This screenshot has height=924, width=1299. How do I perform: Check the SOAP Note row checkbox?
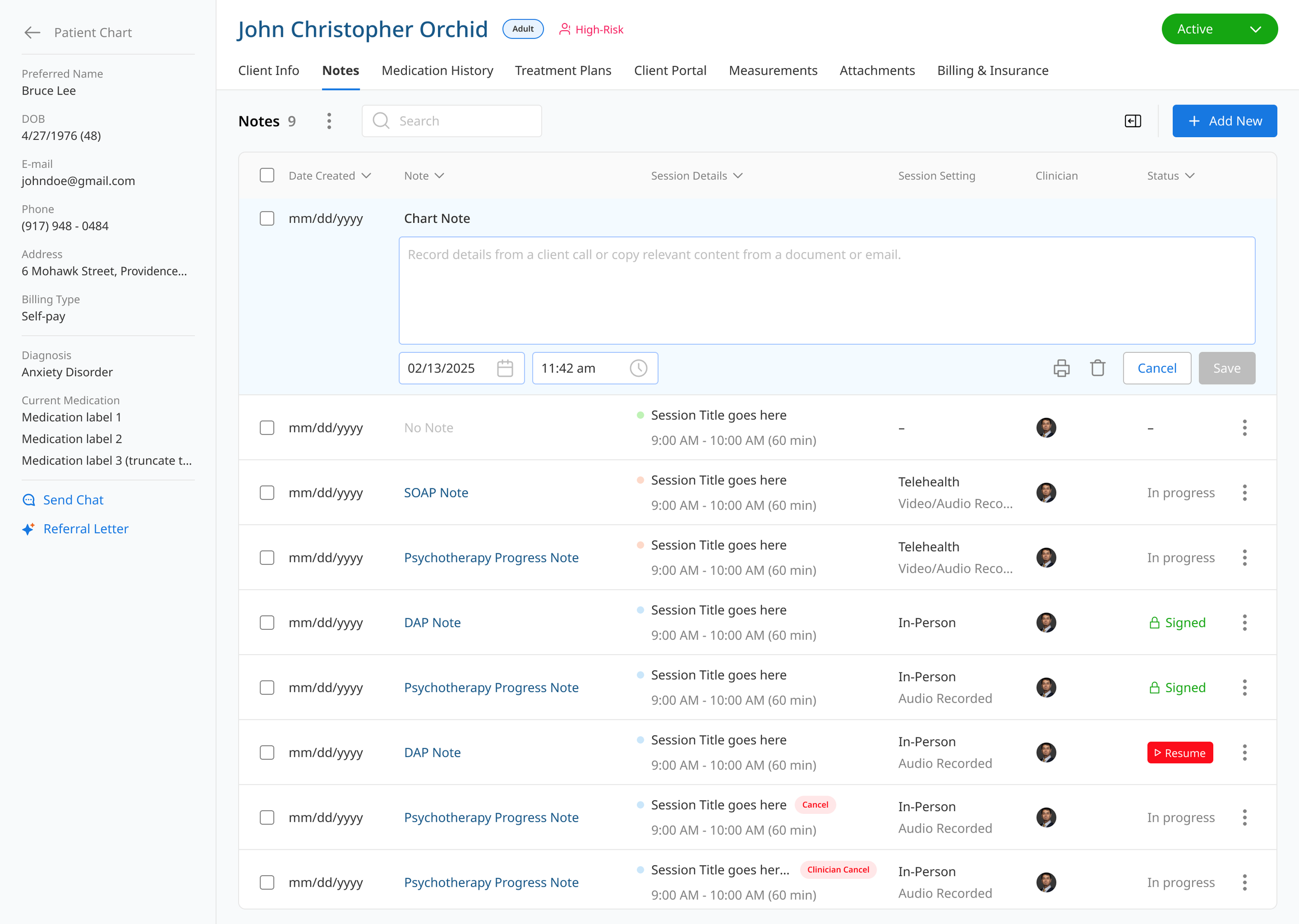click(267, 493)
